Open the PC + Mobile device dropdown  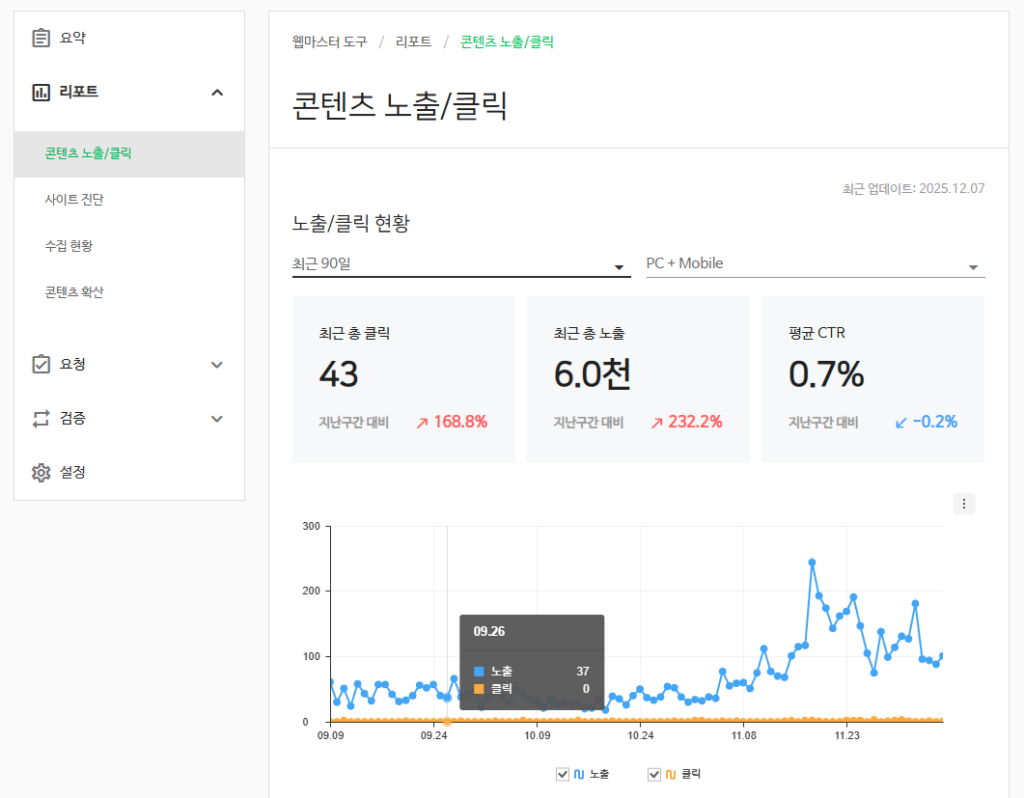815,265
